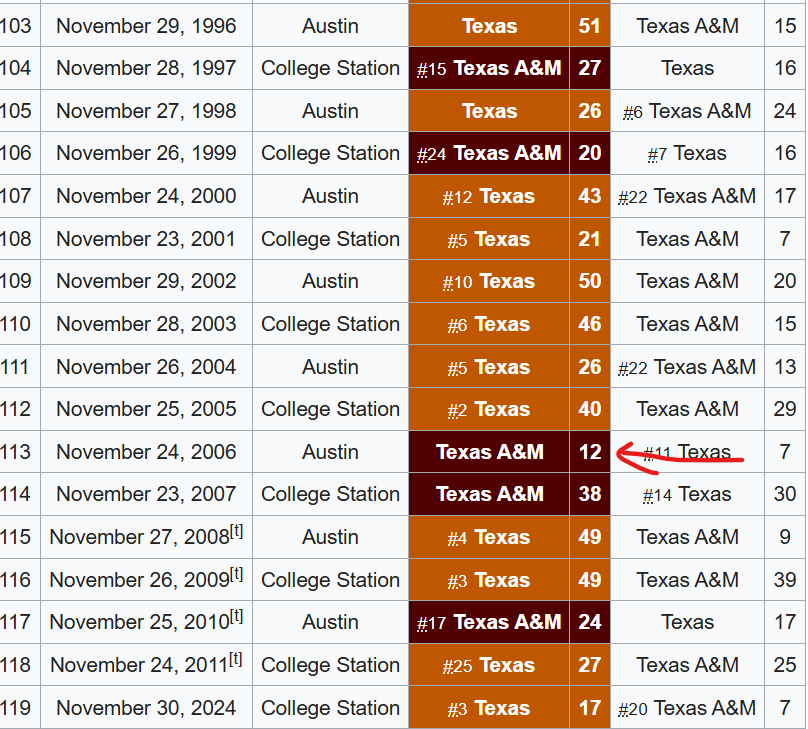This screenshot has width=808, height=729.
Task: Click College Station in the November 30, 2024 row
Action: (330, 708)
